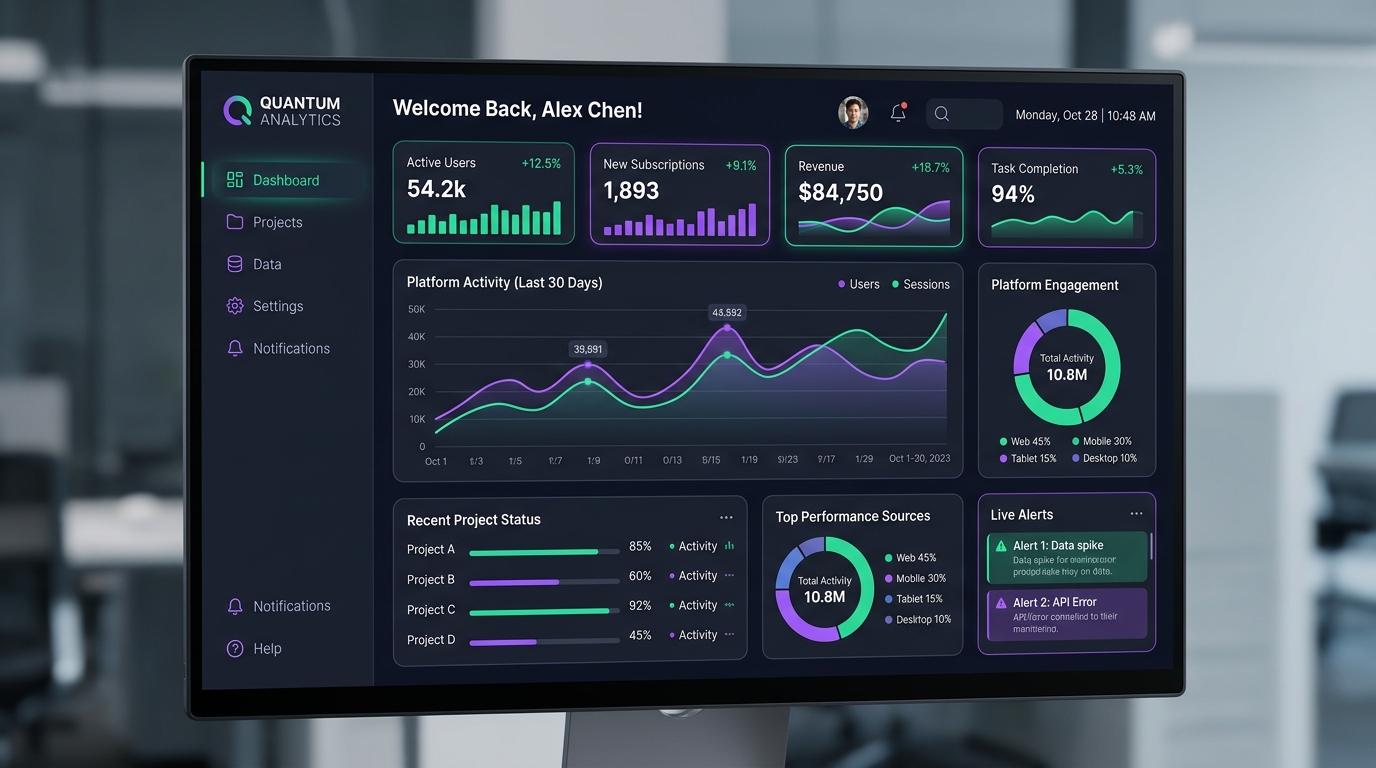Image resolution: width=1376 pixels, height=768 pixels.
Task: Click the Welcome Back, Alex Chen! heading
Action: click(518, 110)
